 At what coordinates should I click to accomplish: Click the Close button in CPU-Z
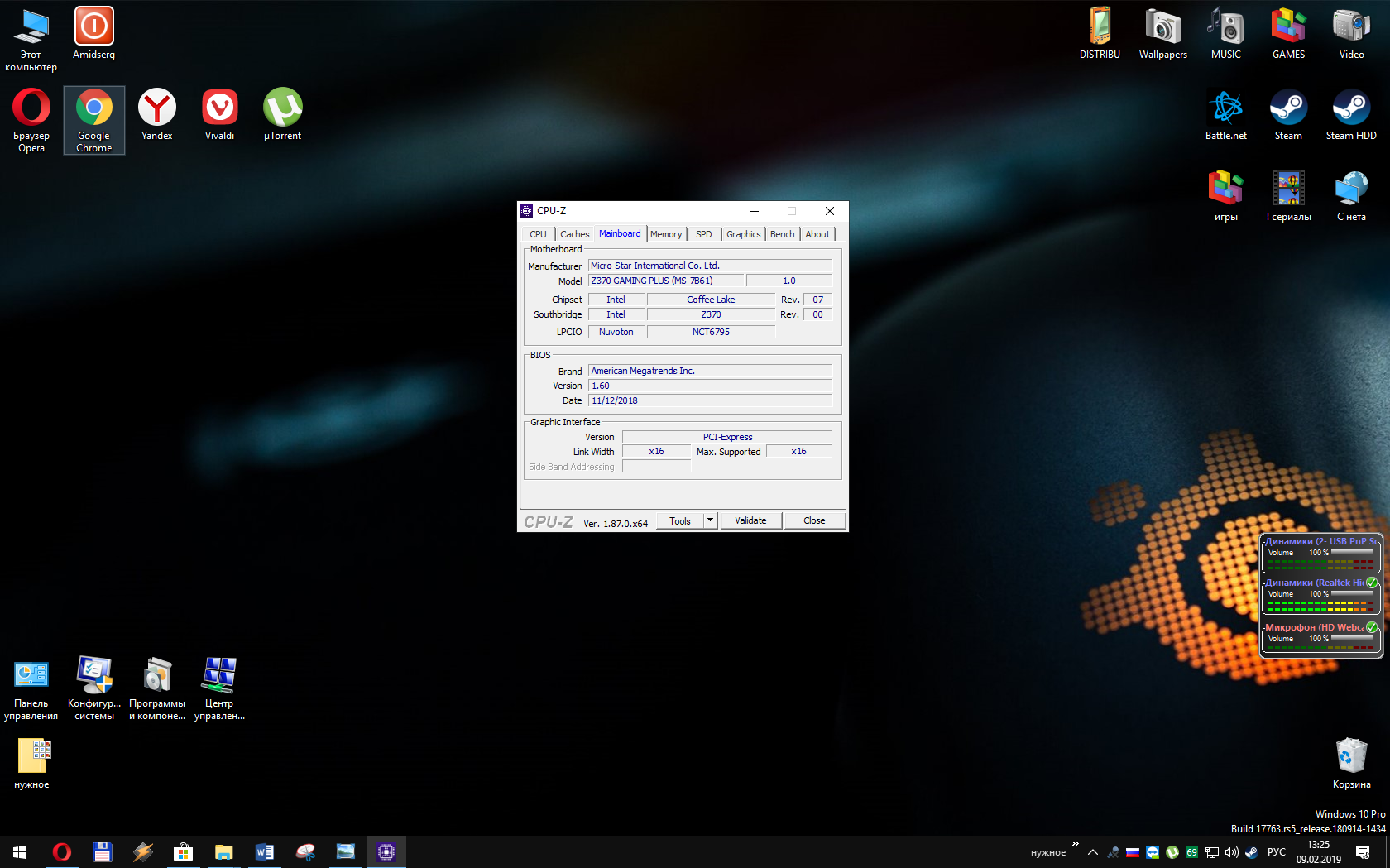tap(814, 520)
